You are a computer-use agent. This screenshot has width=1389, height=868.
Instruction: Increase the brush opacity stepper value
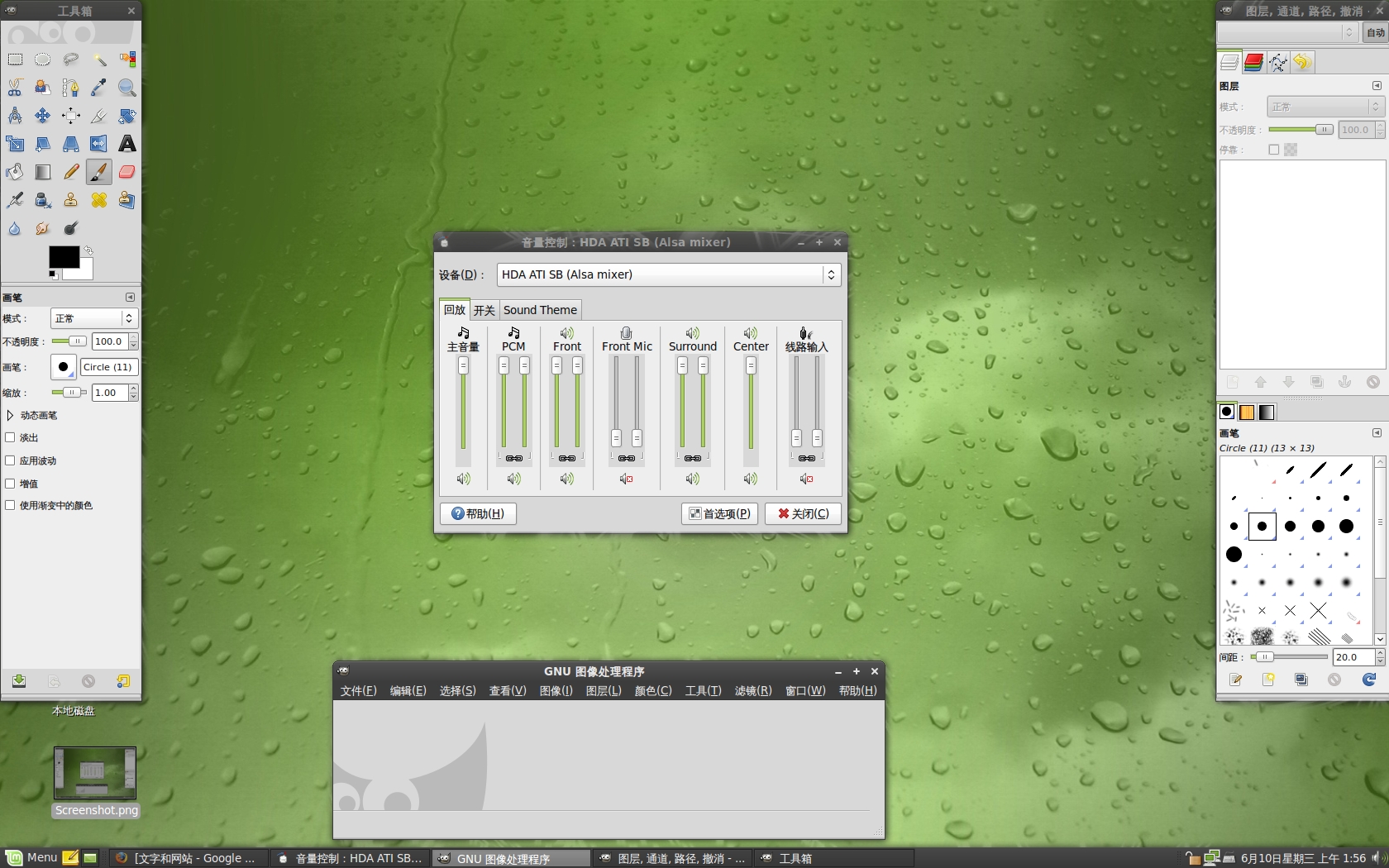tap(133, 337)
